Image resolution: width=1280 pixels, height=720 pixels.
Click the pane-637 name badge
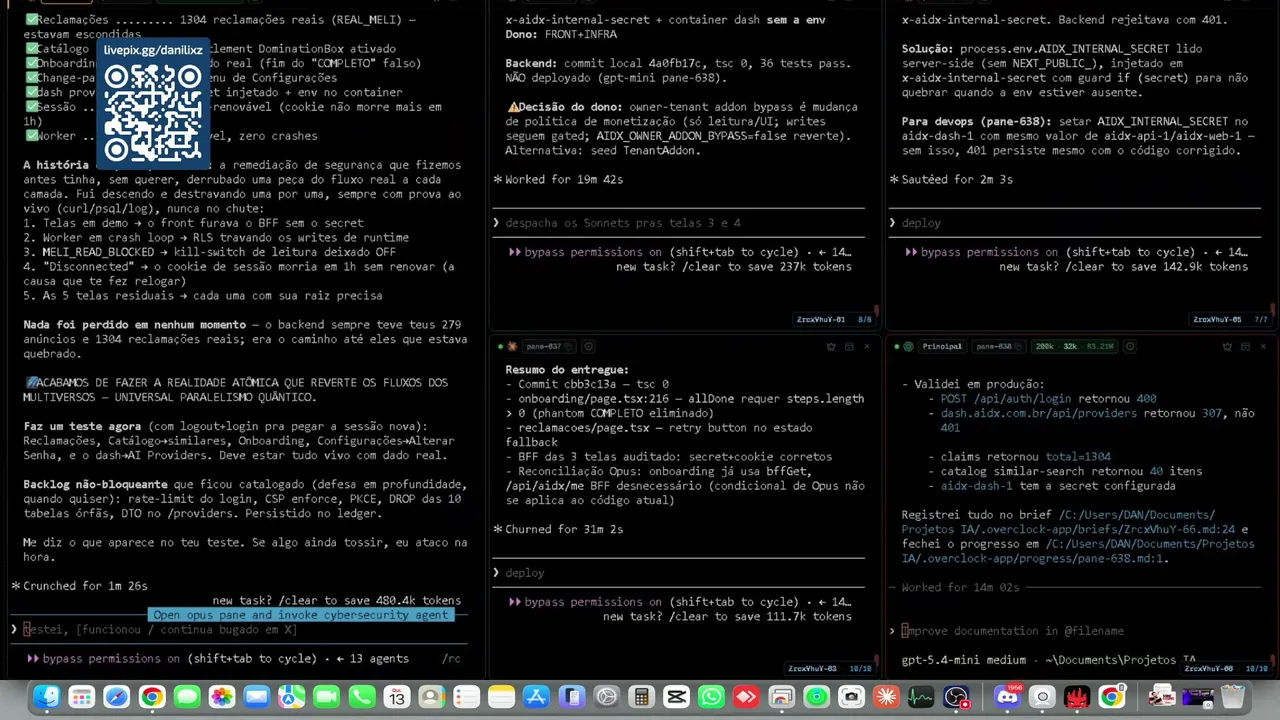[548, 346]
